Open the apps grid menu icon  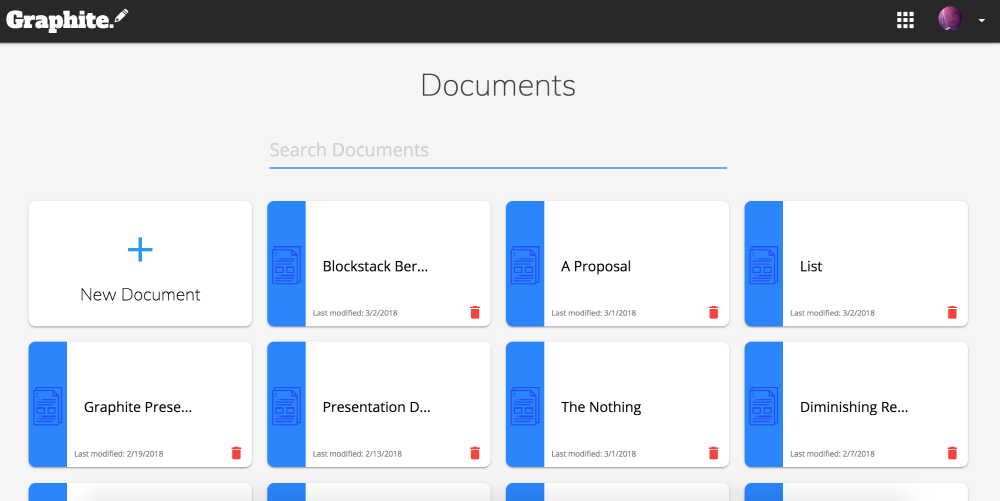click(906, 20)
